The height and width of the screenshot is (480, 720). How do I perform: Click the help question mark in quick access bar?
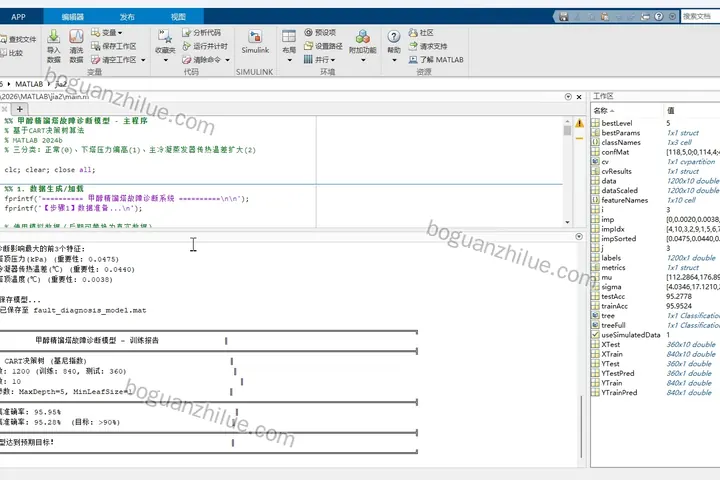(658, 17)
